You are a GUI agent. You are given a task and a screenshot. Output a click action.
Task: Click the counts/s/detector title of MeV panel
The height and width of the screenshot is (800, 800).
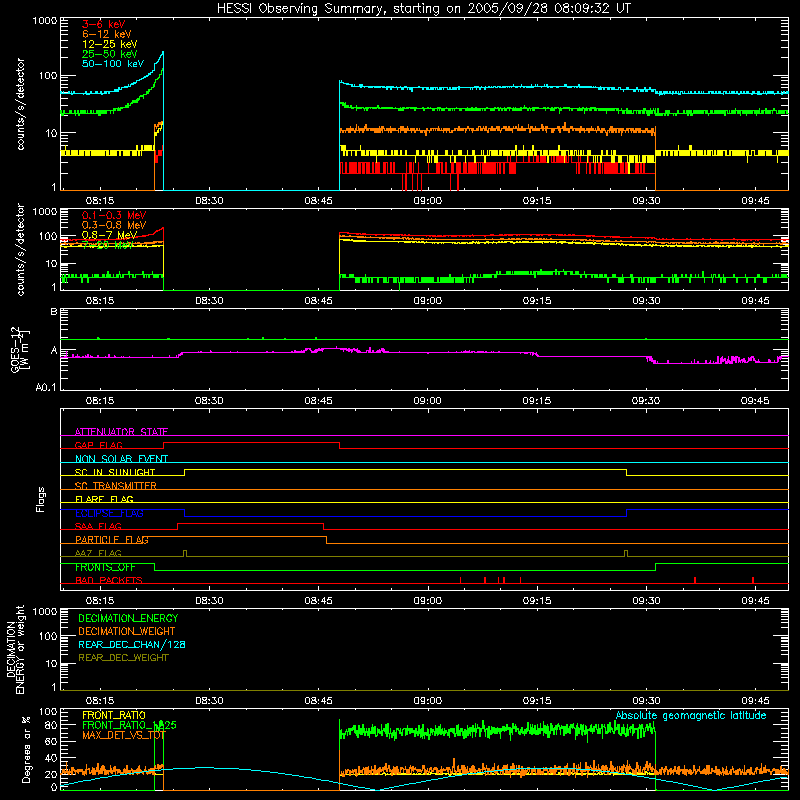20,249
